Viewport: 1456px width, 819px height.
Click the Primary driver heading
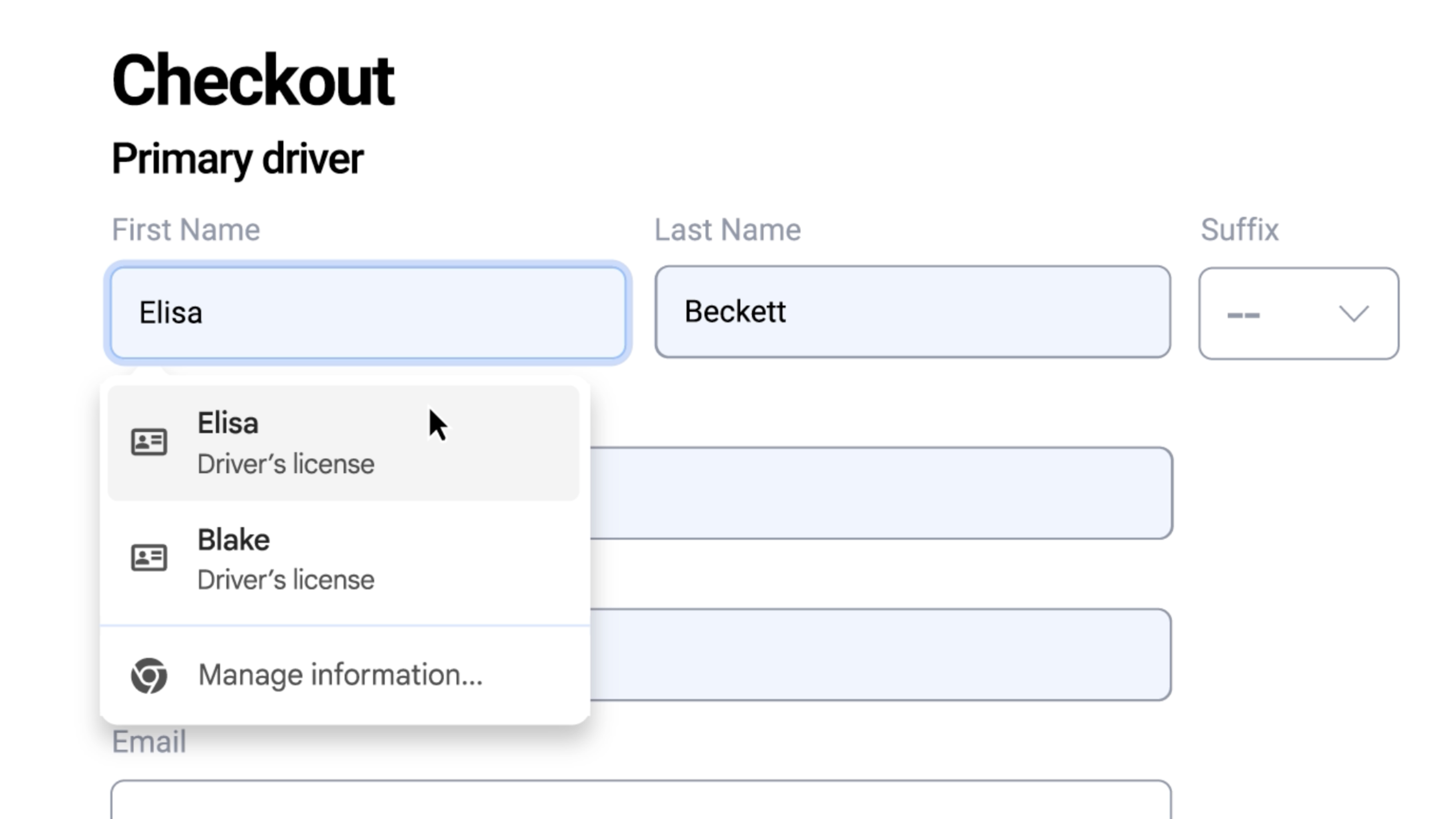[239, 158]
